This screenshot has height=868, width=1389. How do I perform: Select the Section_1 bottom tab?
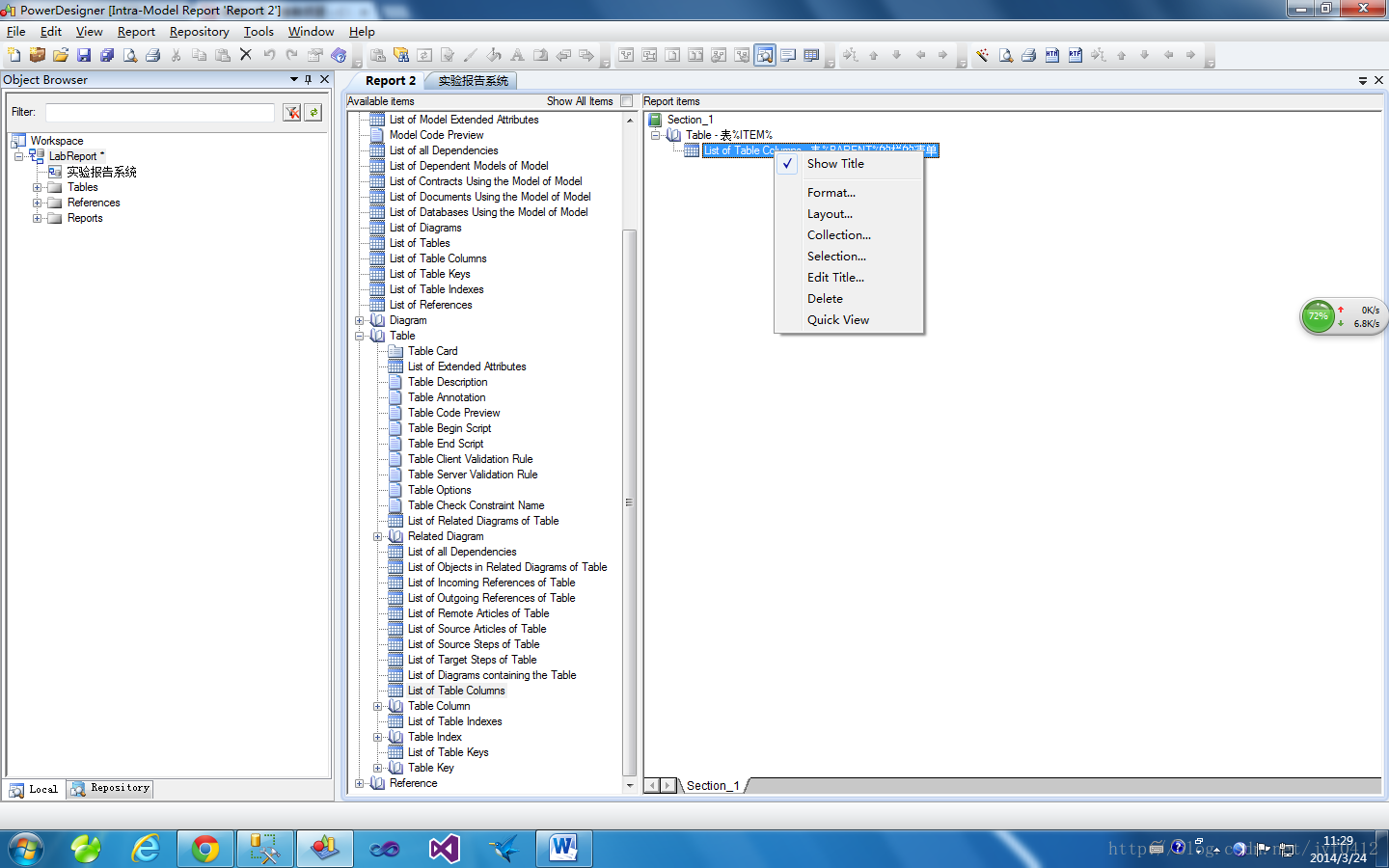713,786
